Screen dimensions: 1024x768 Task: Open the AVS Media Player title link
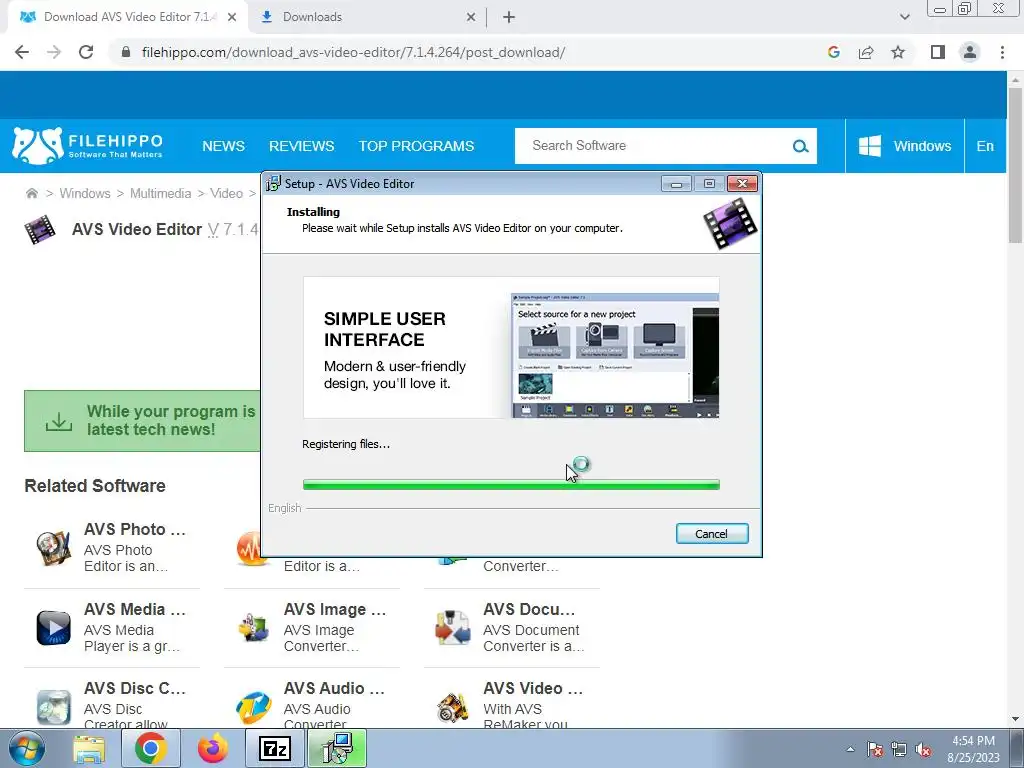click(x=135, y=609)
